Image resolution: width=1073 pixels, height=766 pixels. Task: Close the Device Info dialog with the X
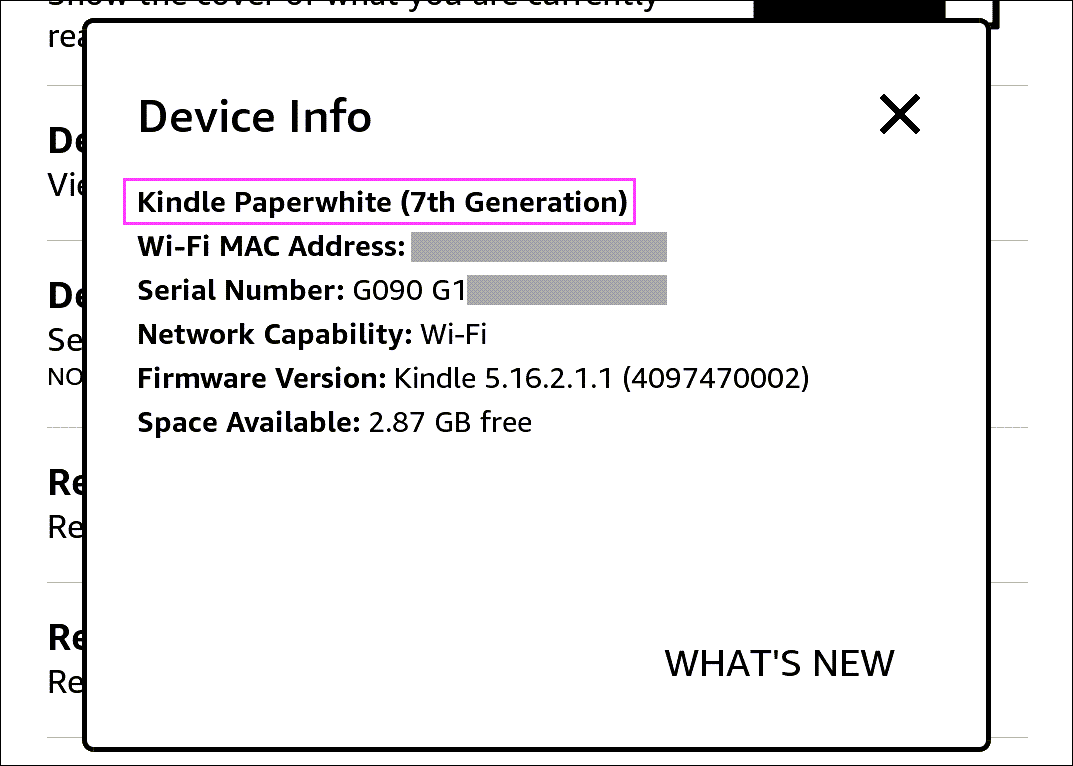click(898, 114)
